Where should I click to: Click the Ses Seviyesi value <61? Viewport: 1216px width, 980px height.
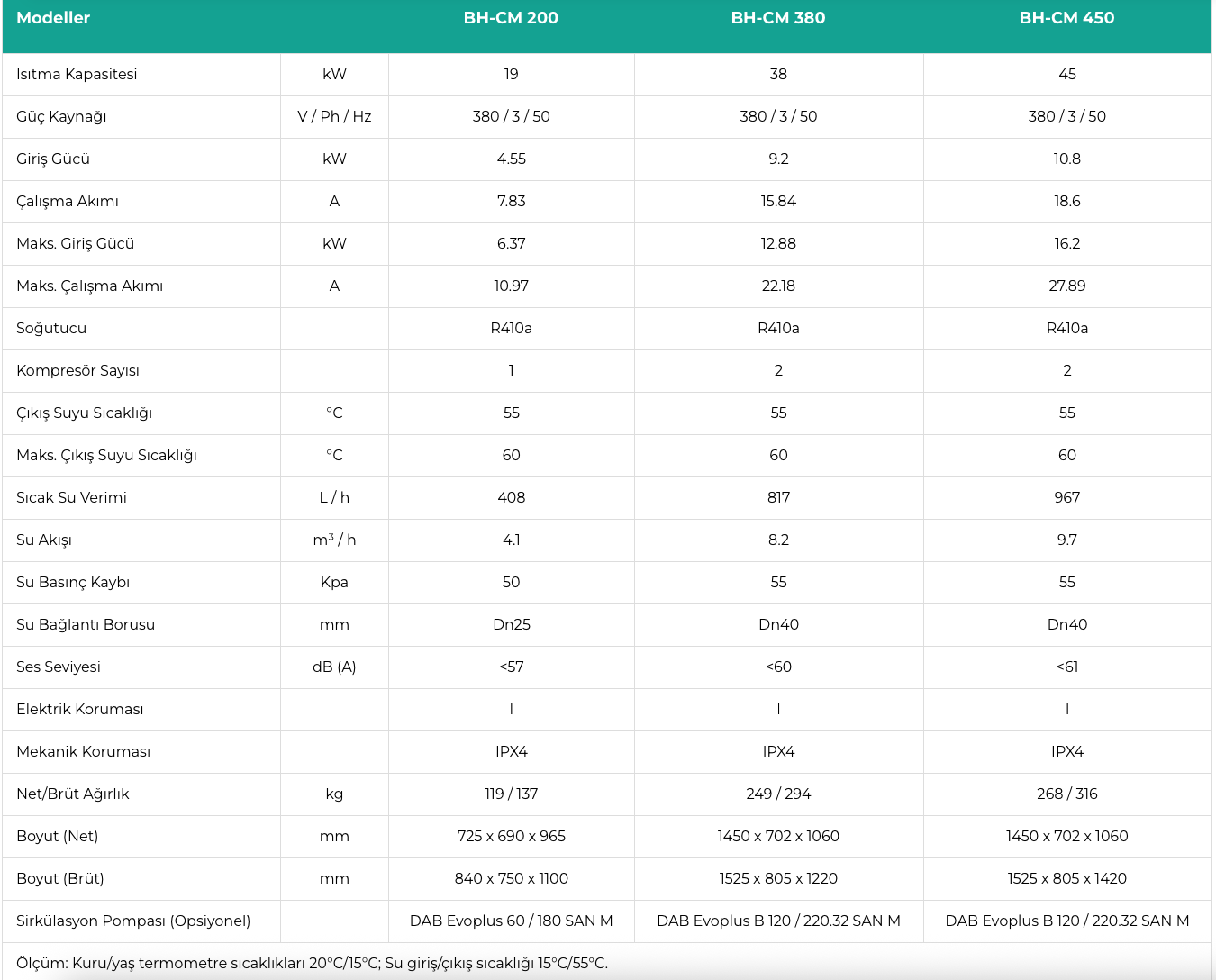[1066, 667]
